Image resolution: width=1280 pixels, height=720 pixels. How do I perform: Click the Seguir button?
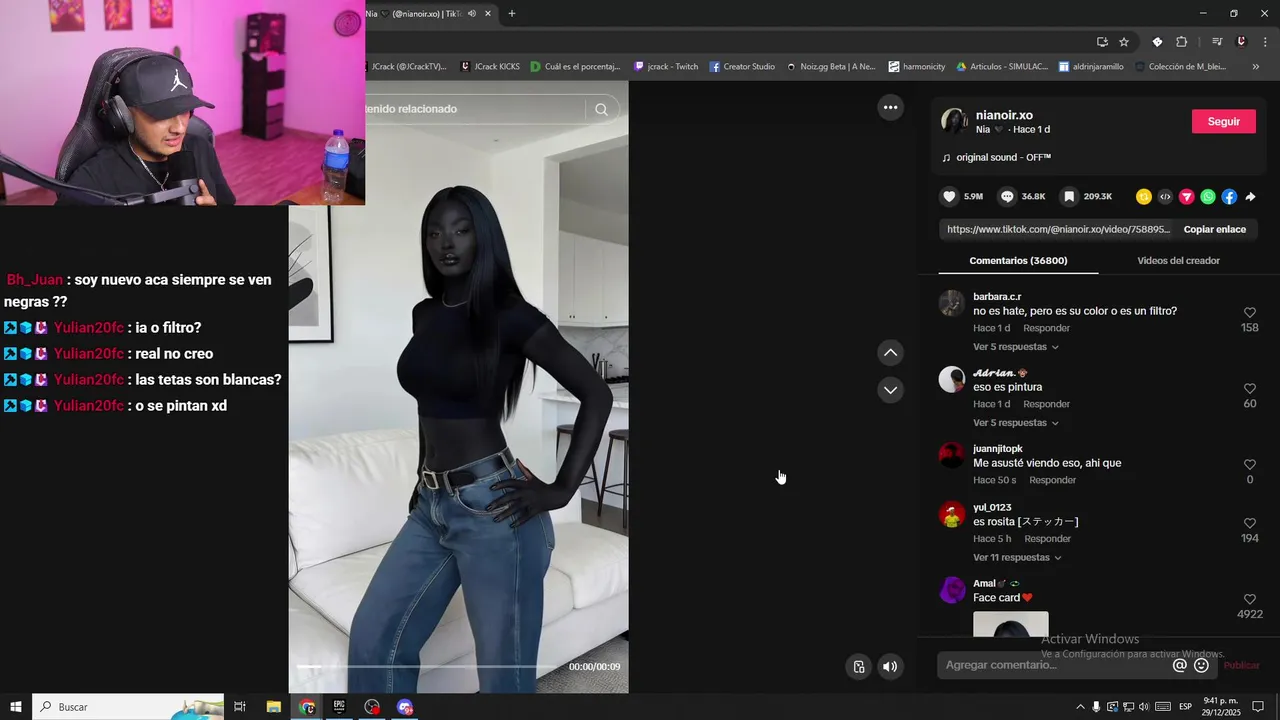click(x=1223, y=122)
